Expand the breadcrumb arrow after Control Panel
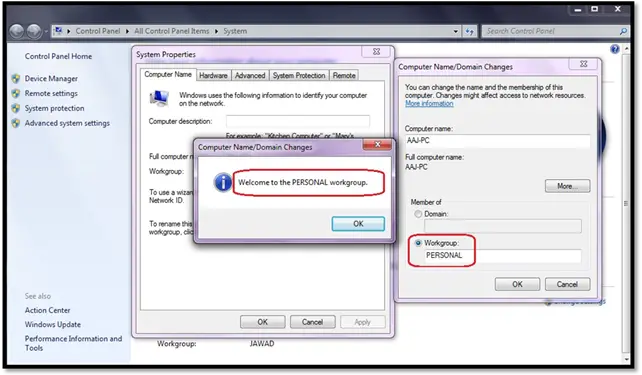Screen dimensions: 642x375 (127, 31)
